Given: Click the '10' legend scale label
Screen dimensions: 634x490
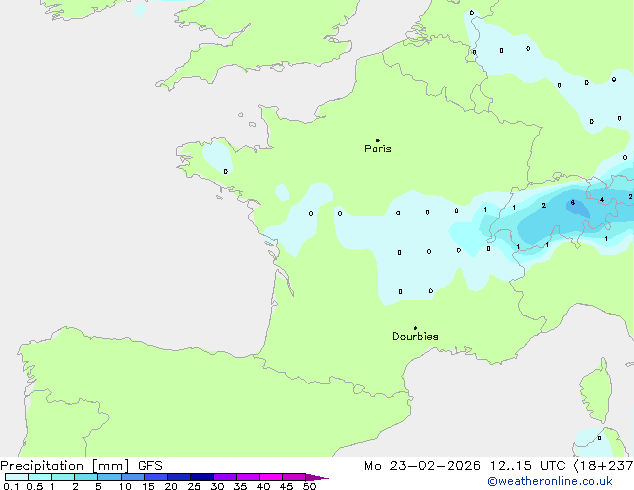Looking at the screenshot, I should [125, 486].
